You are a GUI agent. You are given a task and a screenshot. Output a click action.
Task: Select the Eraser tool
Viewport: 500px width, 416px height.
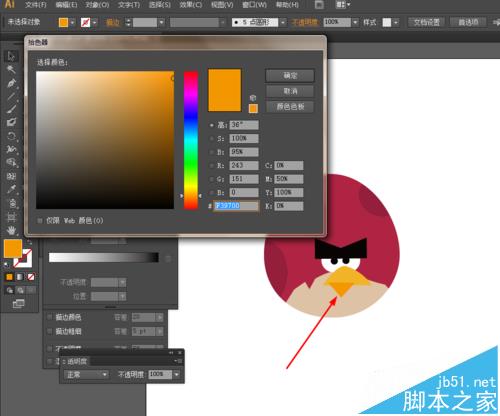point(11,122)
